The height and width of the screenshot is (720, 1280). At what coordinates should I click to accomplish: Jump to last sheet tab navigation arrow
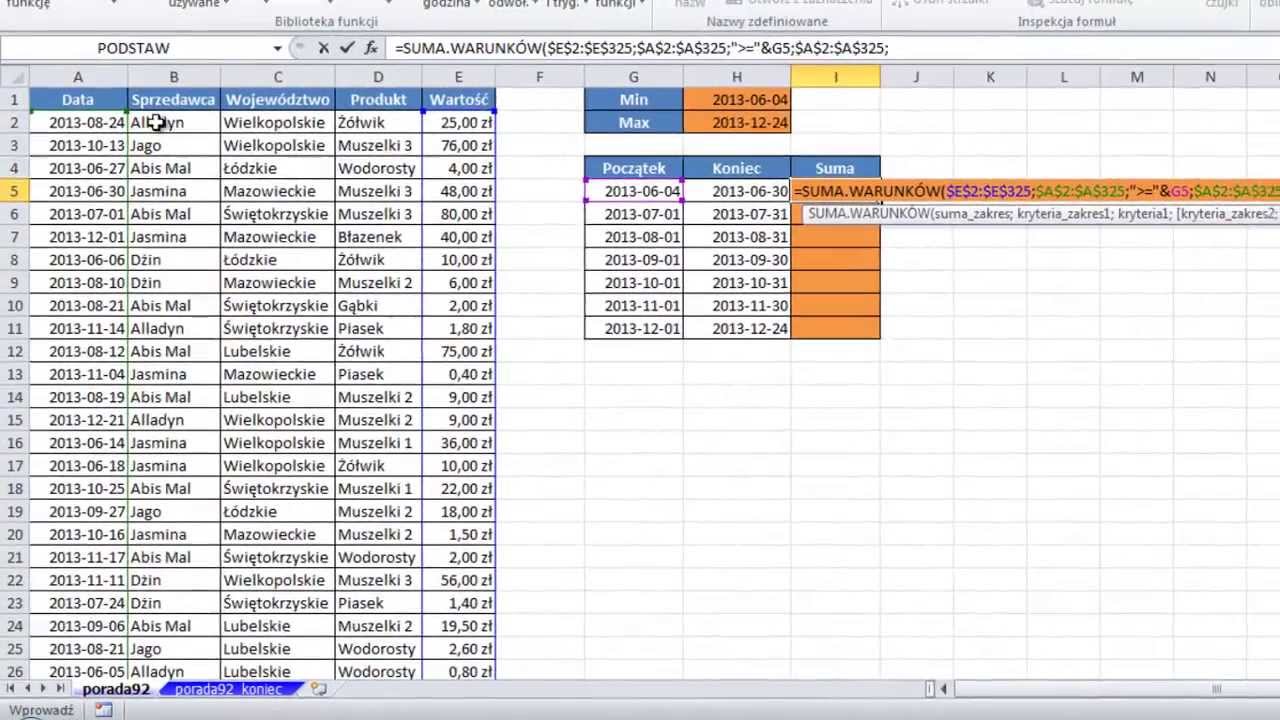tap(60, 689)
